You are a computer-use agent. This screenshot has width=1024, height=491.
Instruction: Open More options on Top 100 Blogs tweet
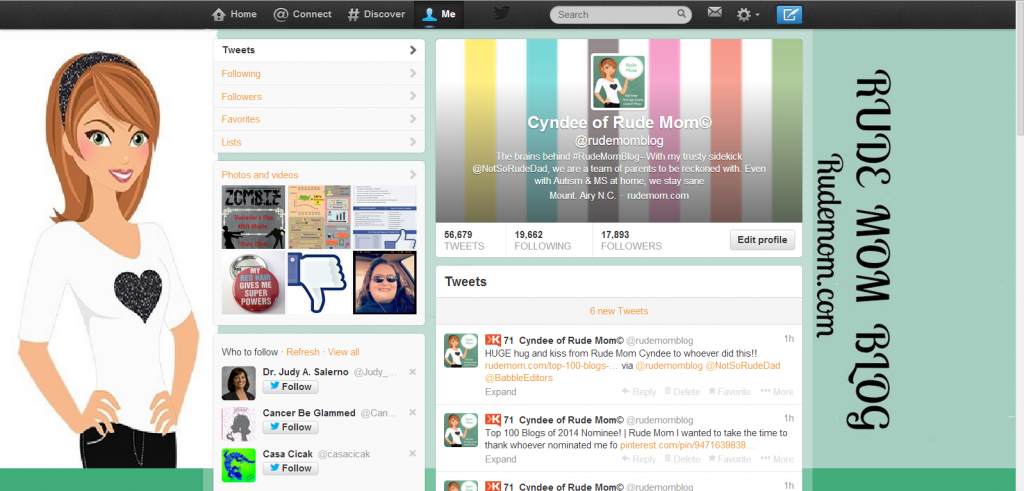click(x=776, y=459)
